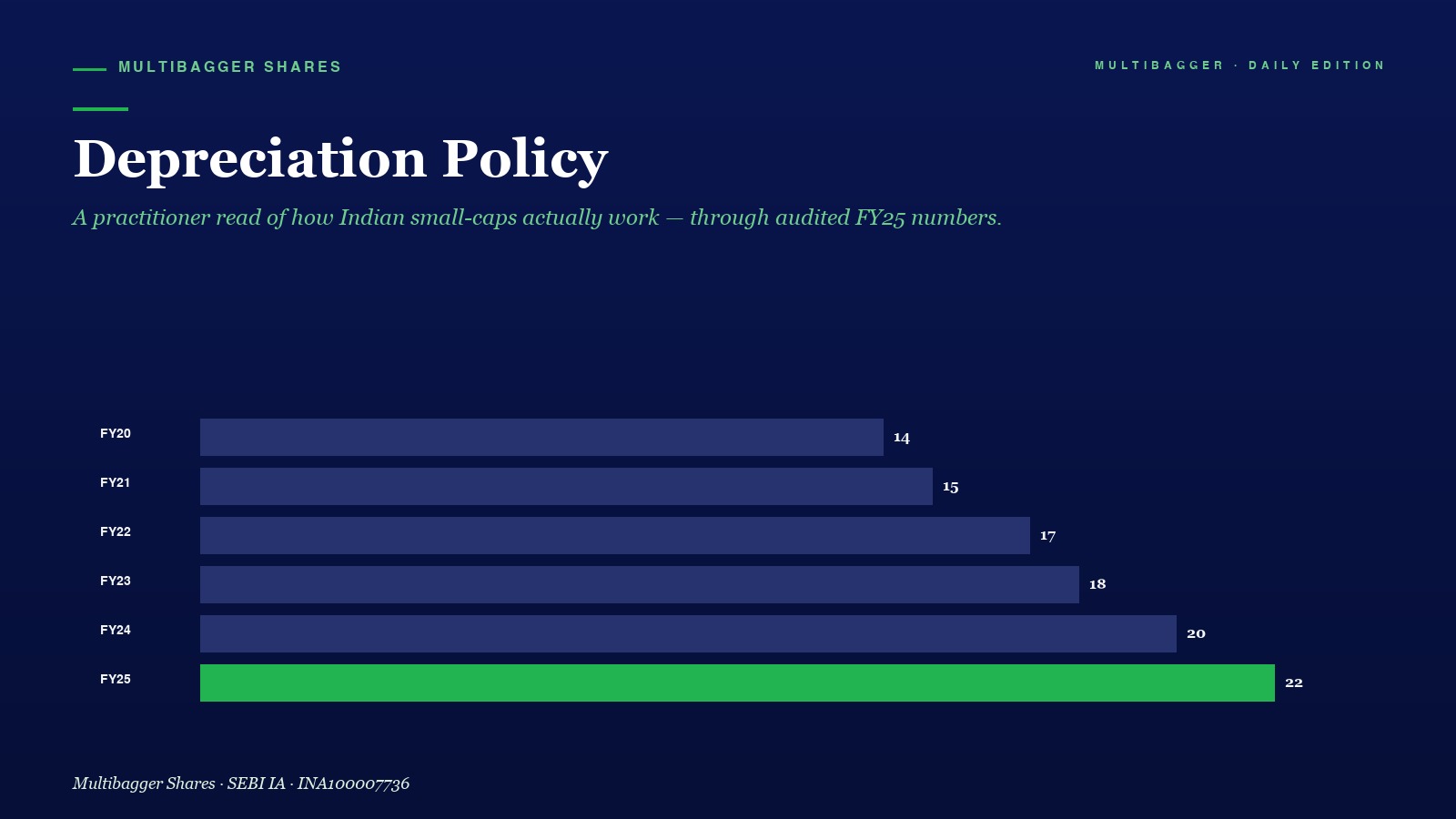1456x819 pixels.
Task: Click the Depreciation Policy title
Action: [x=340, y=160]
